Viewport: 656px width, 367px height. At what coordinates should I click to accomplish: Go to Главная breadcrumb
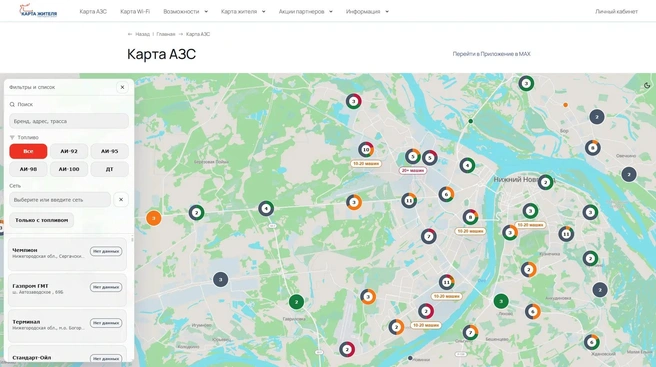coord(166,34)
